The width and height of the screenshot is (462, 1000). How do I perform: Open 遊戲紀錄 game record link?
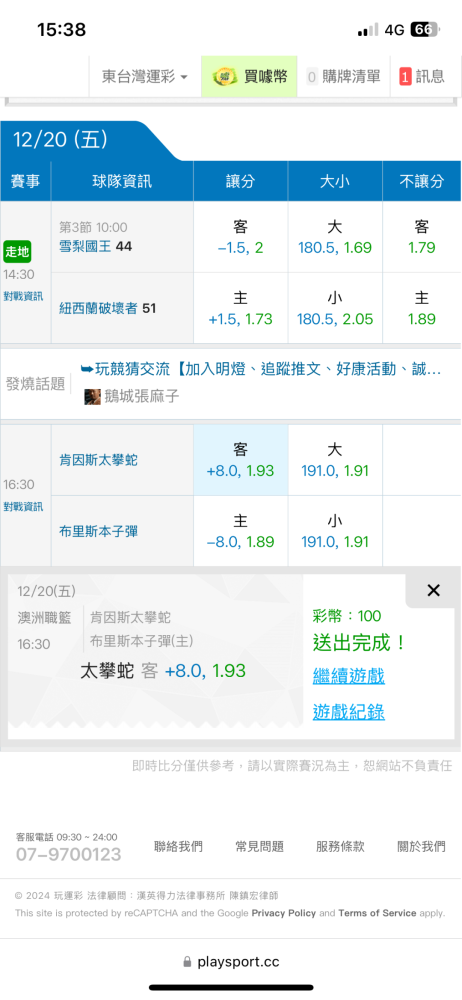pos(348,712)
